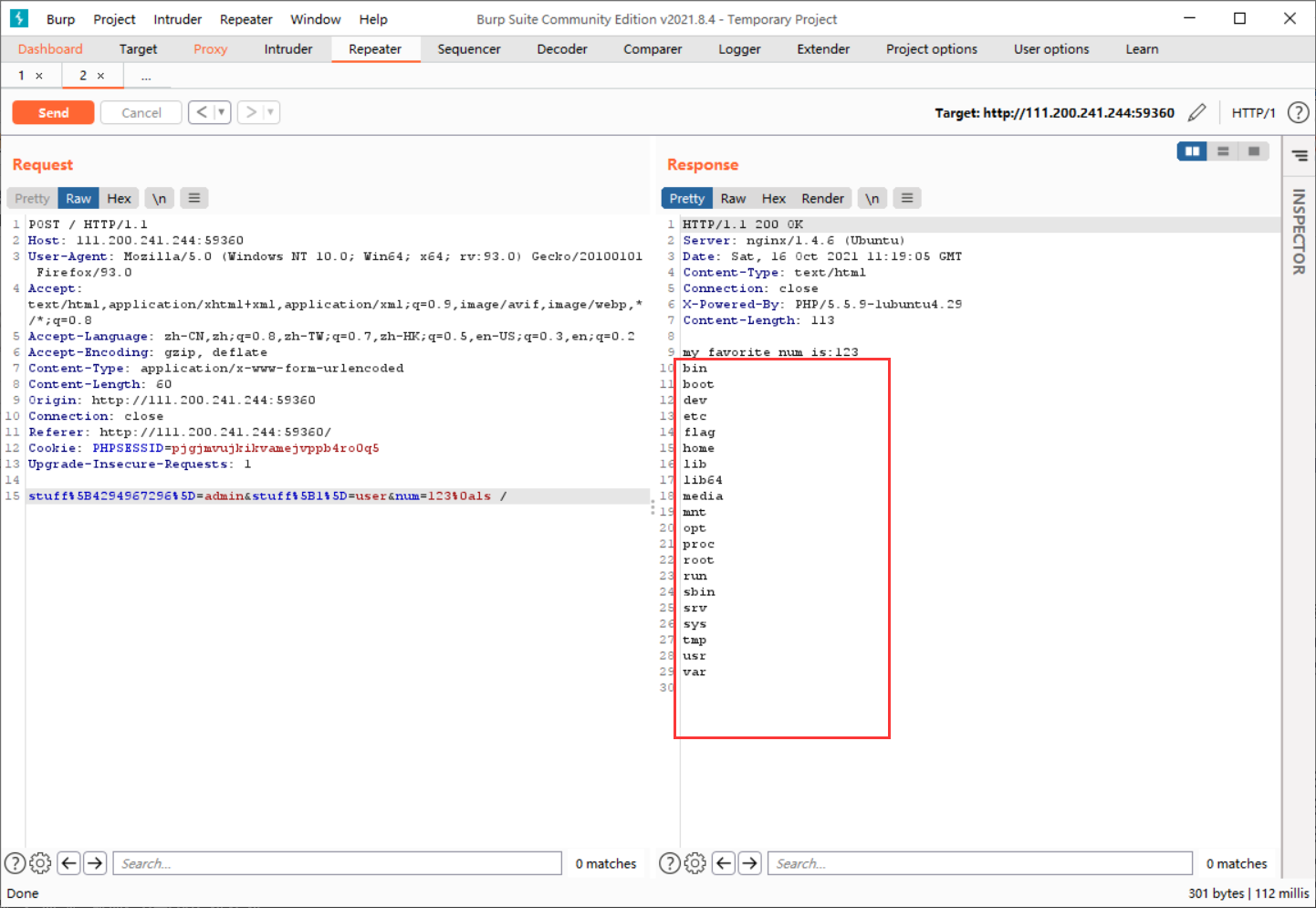This screenshot has height=908, width=1316.
Task: Select Response Raw view
Action: pos(733,198)
